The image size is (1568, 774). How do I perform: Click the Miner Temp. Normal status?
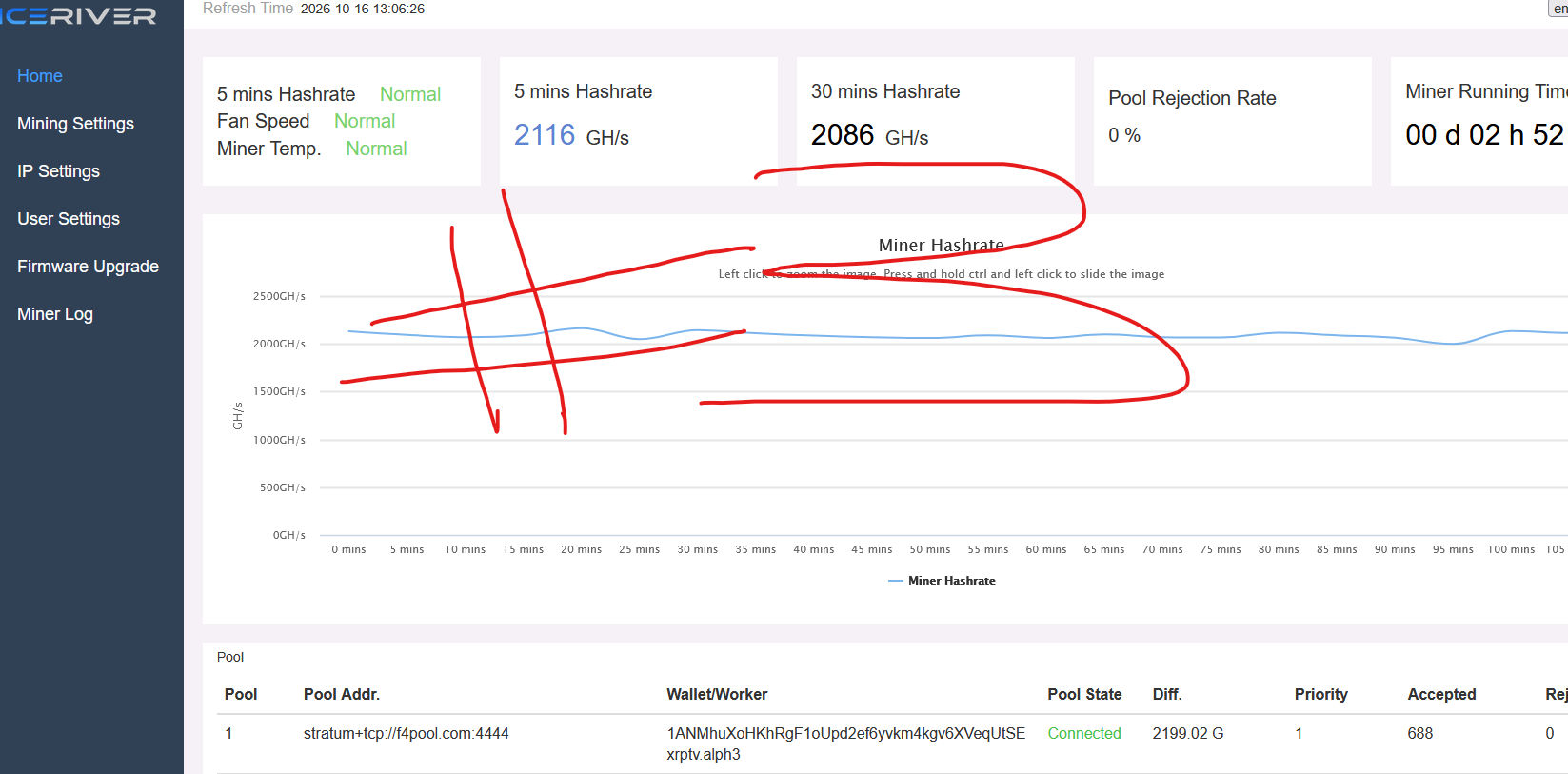click(x=376, y=149)
